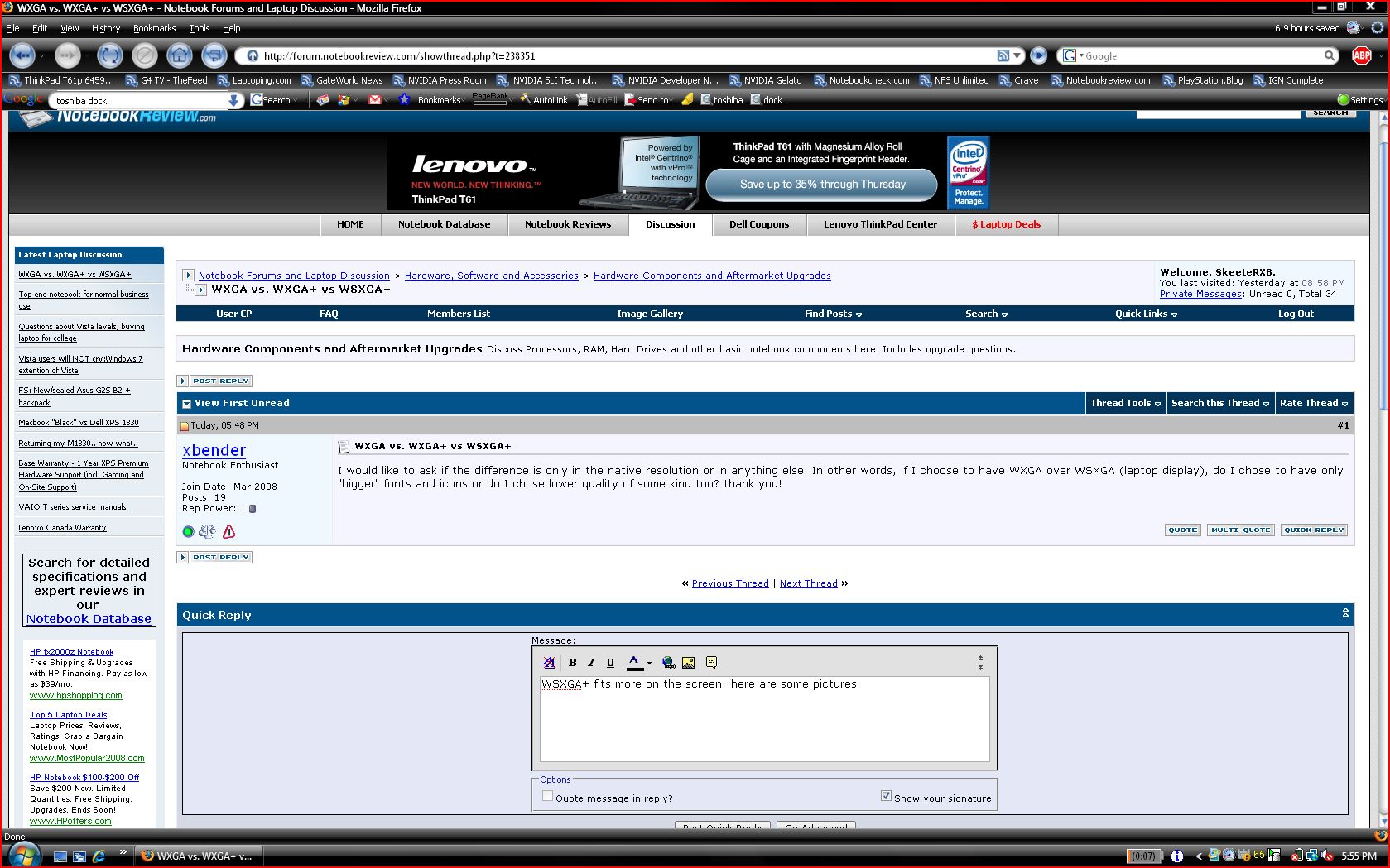Open the Tools menu
Image resolution: width=1390 pixels, height=868 pixels.
199,28
